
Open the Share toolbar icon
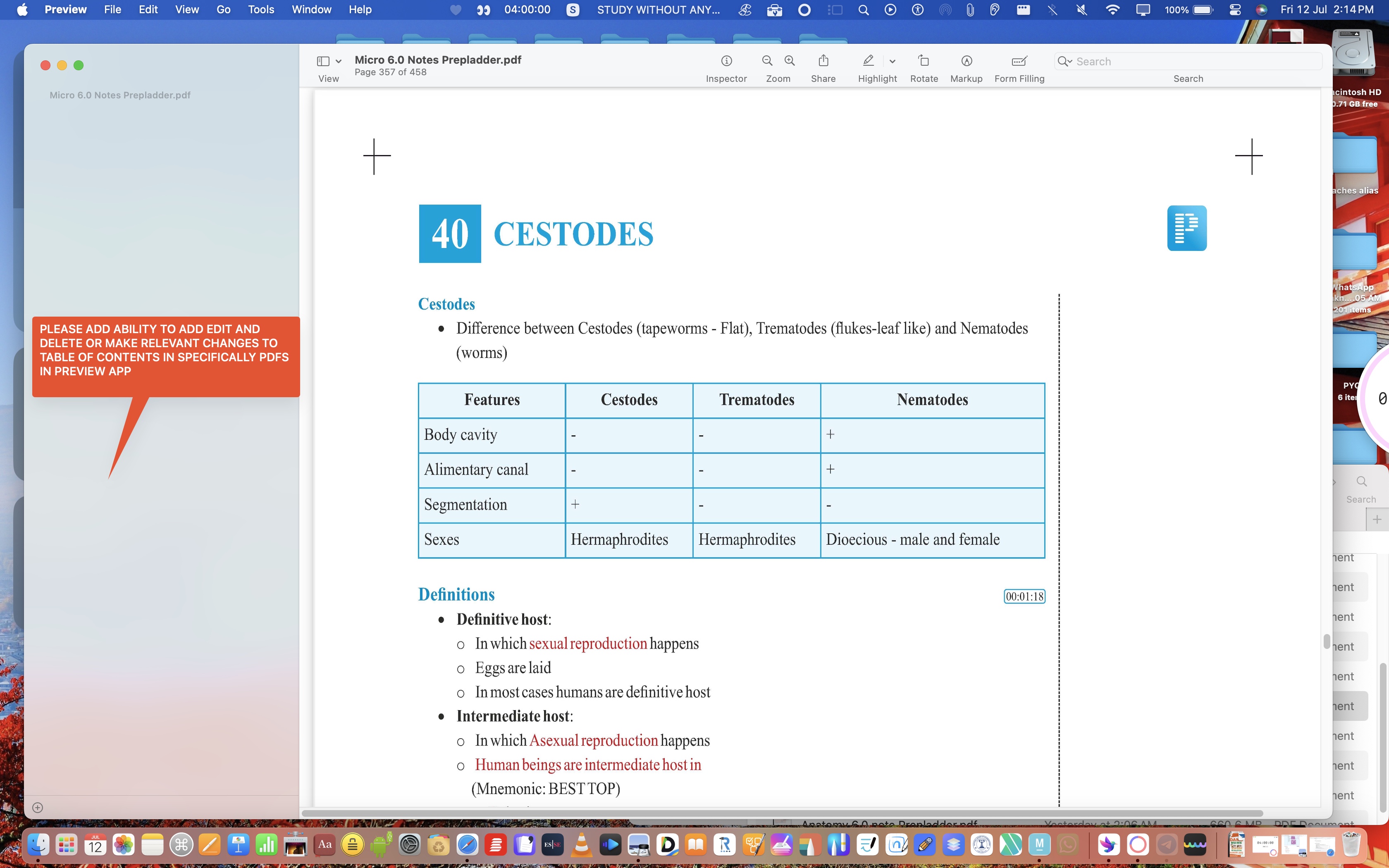pos(823,61)
